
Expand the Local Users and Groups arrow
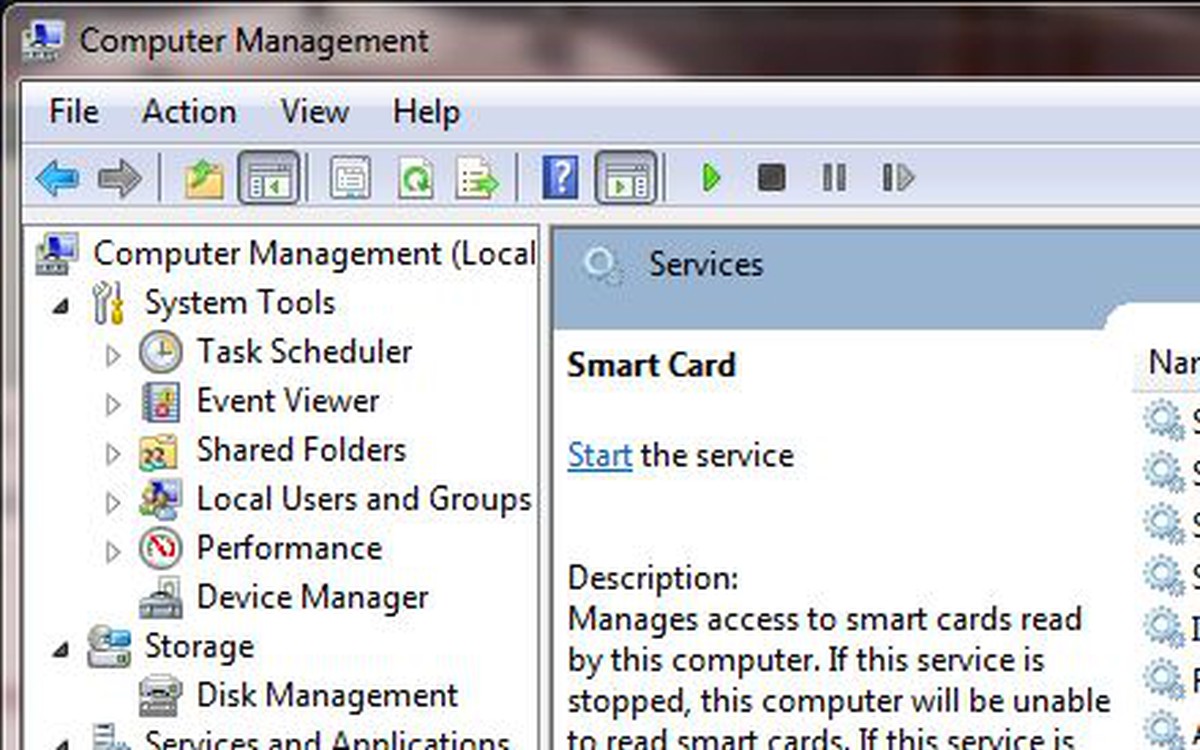pos(113,501)
